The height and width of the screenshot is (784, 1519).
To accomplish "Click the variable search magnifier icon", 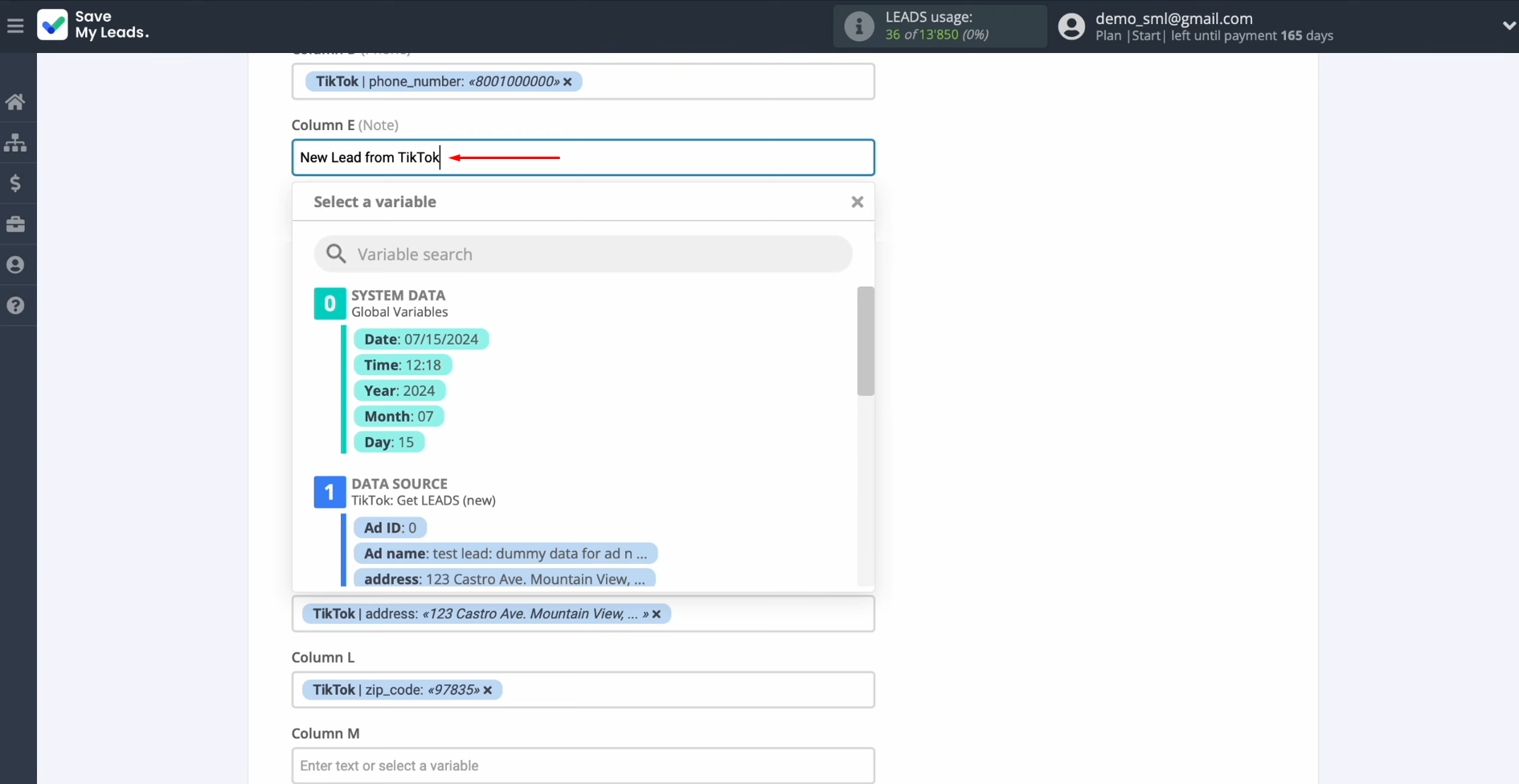I will [x=336, y=254].
